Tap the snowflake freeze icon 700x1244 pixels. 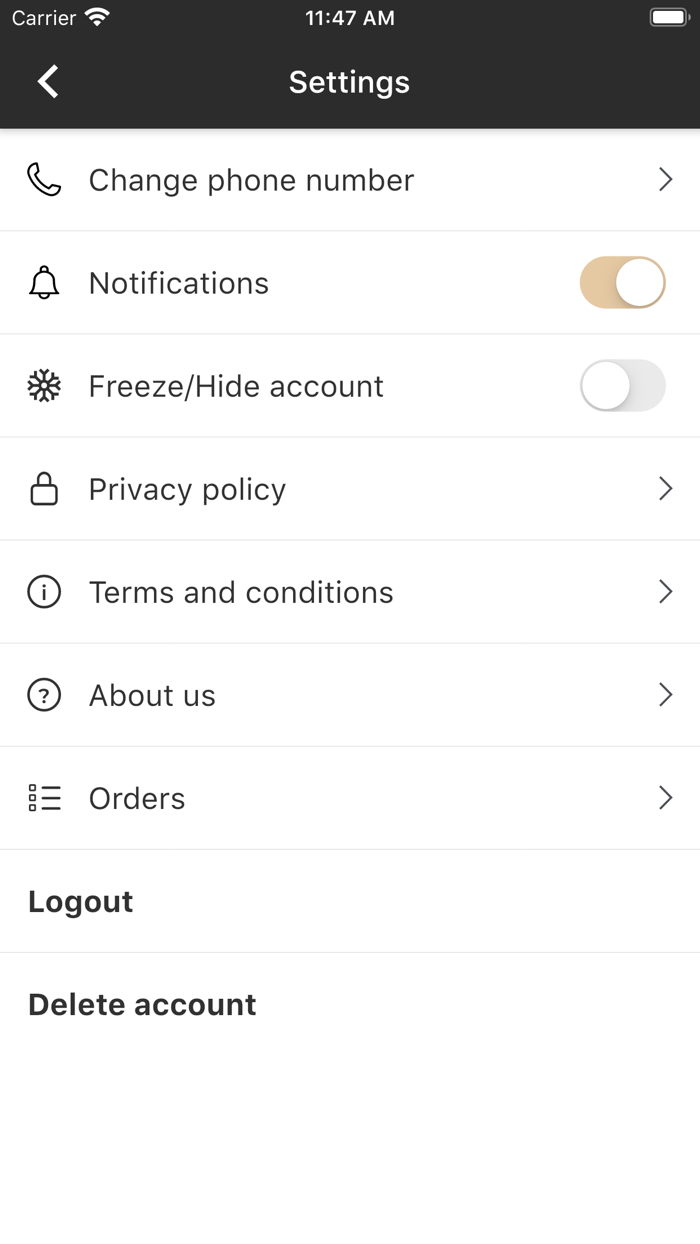(x=44, y=386)
